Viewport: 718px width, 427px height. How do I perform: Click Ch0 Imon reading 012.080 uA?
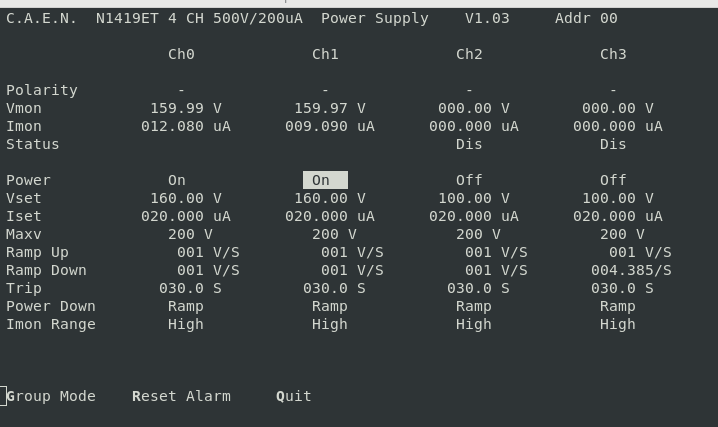point(186,126)
